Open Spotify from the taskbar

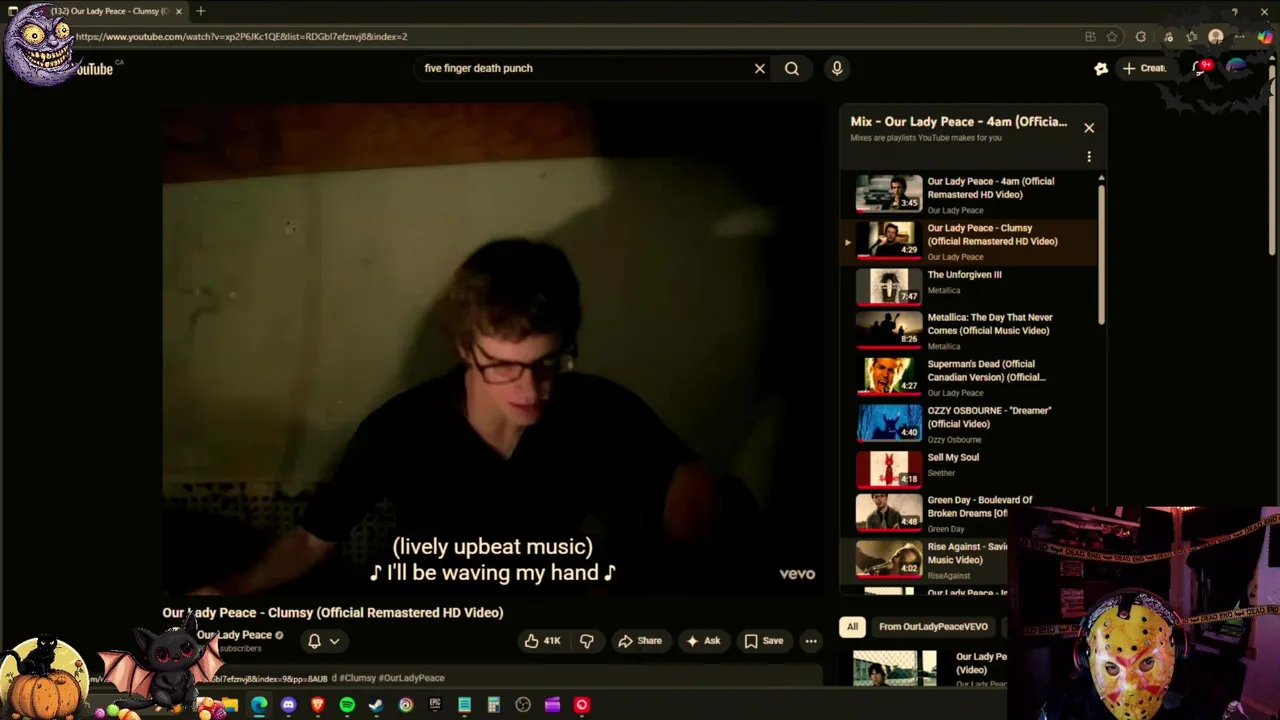(347, 705)
